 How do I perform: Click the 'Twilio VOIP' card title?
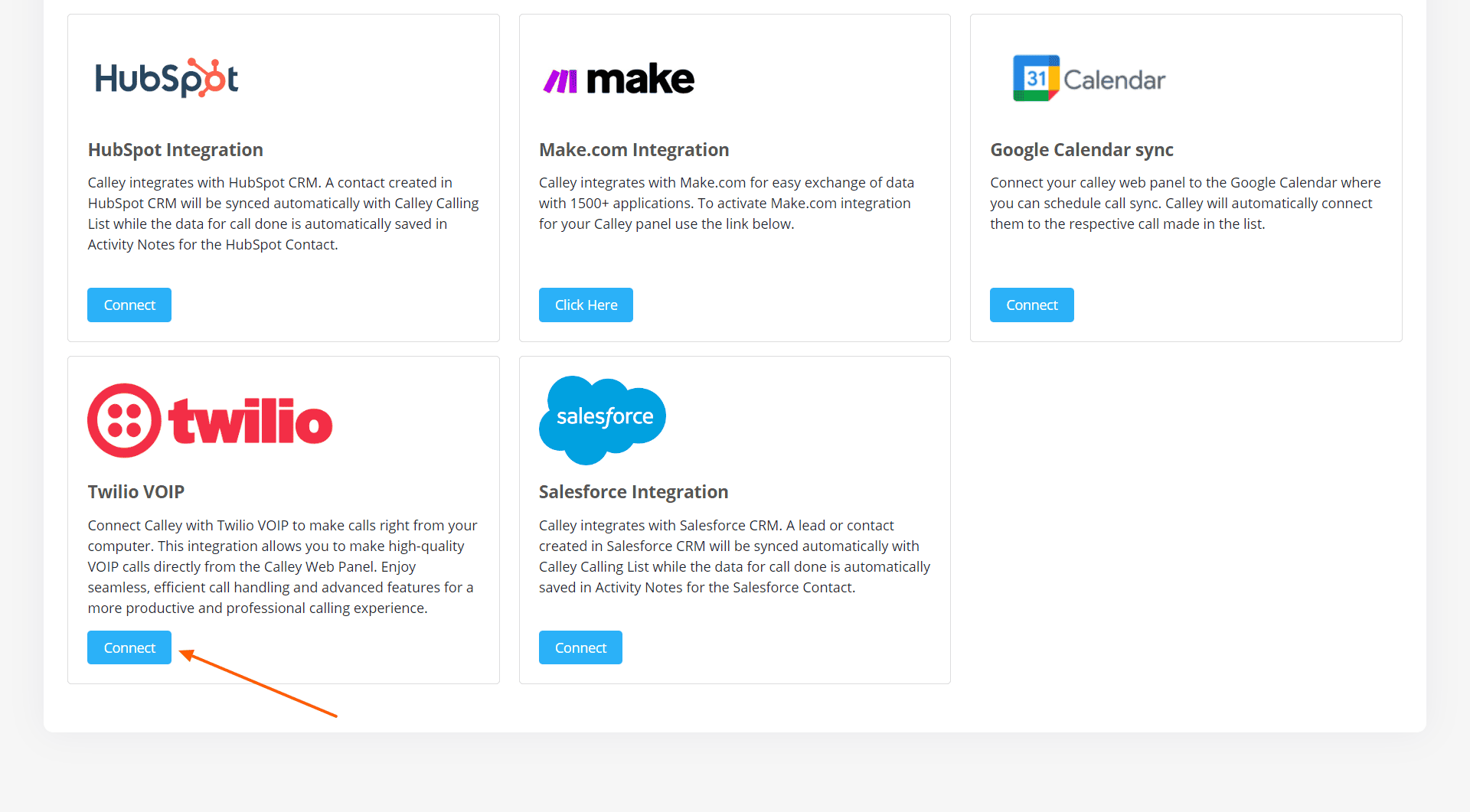coord(136,491)
